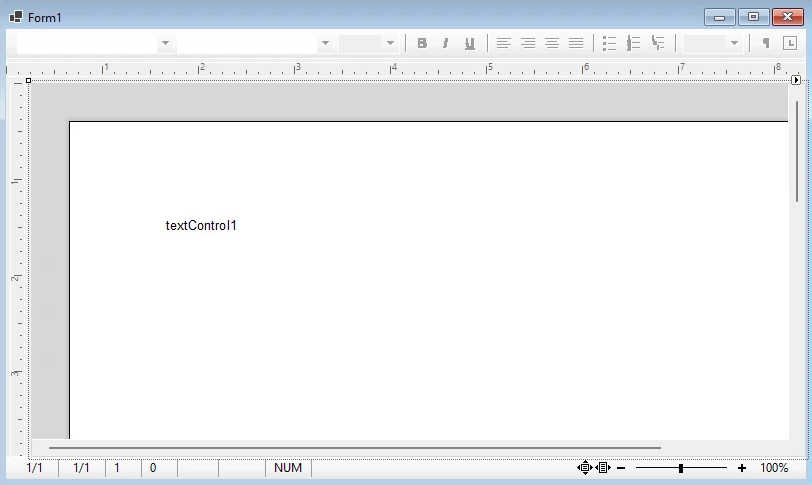
Task: Align paragraph text to the left
Action: coord(503,43)
